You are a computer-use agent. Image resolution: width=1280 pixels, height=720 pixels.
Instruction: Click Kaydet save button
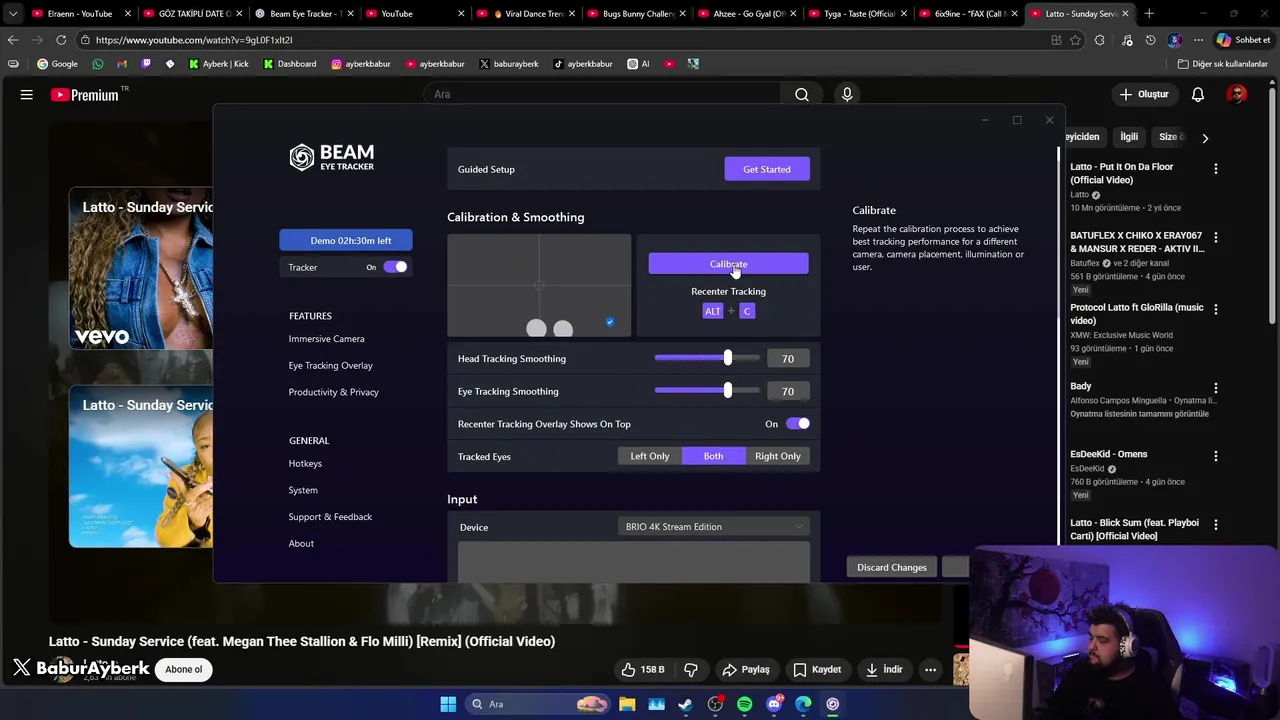coord(817,669)
